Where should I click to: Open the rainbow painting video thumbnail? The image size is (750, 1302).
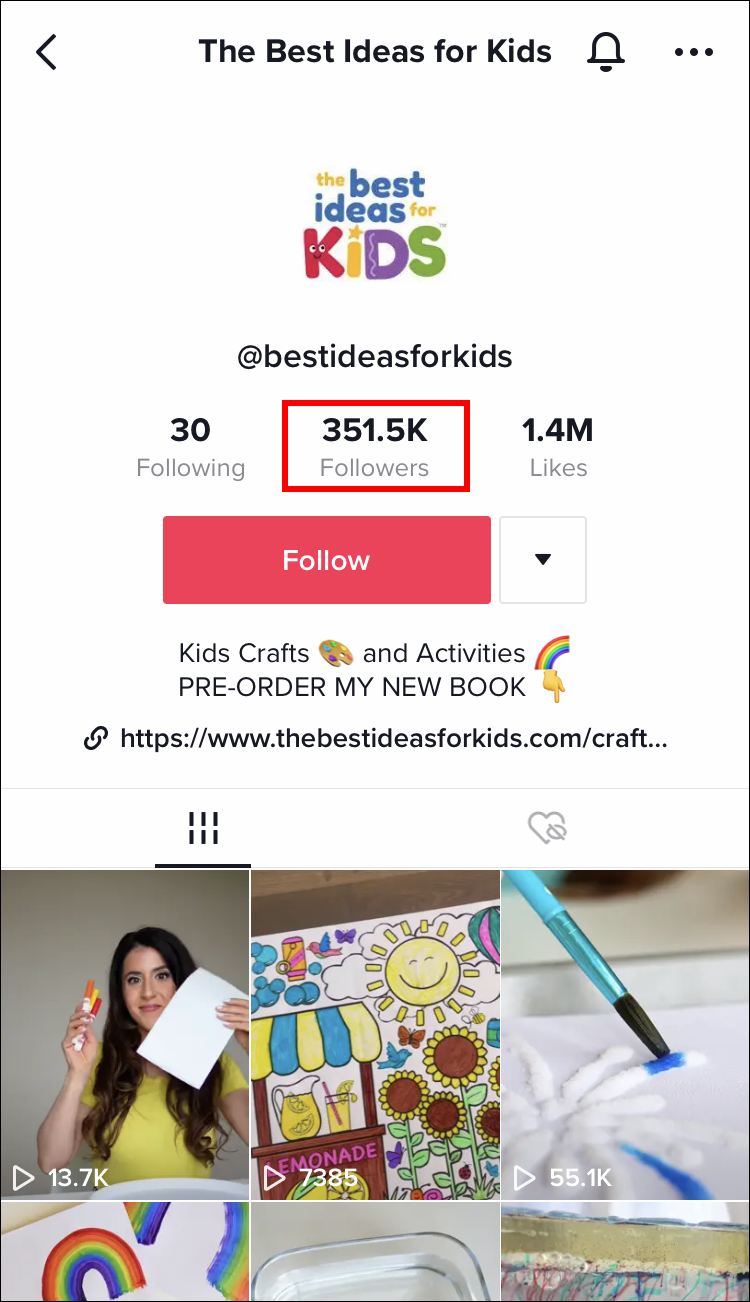[x=124, y=1252]
